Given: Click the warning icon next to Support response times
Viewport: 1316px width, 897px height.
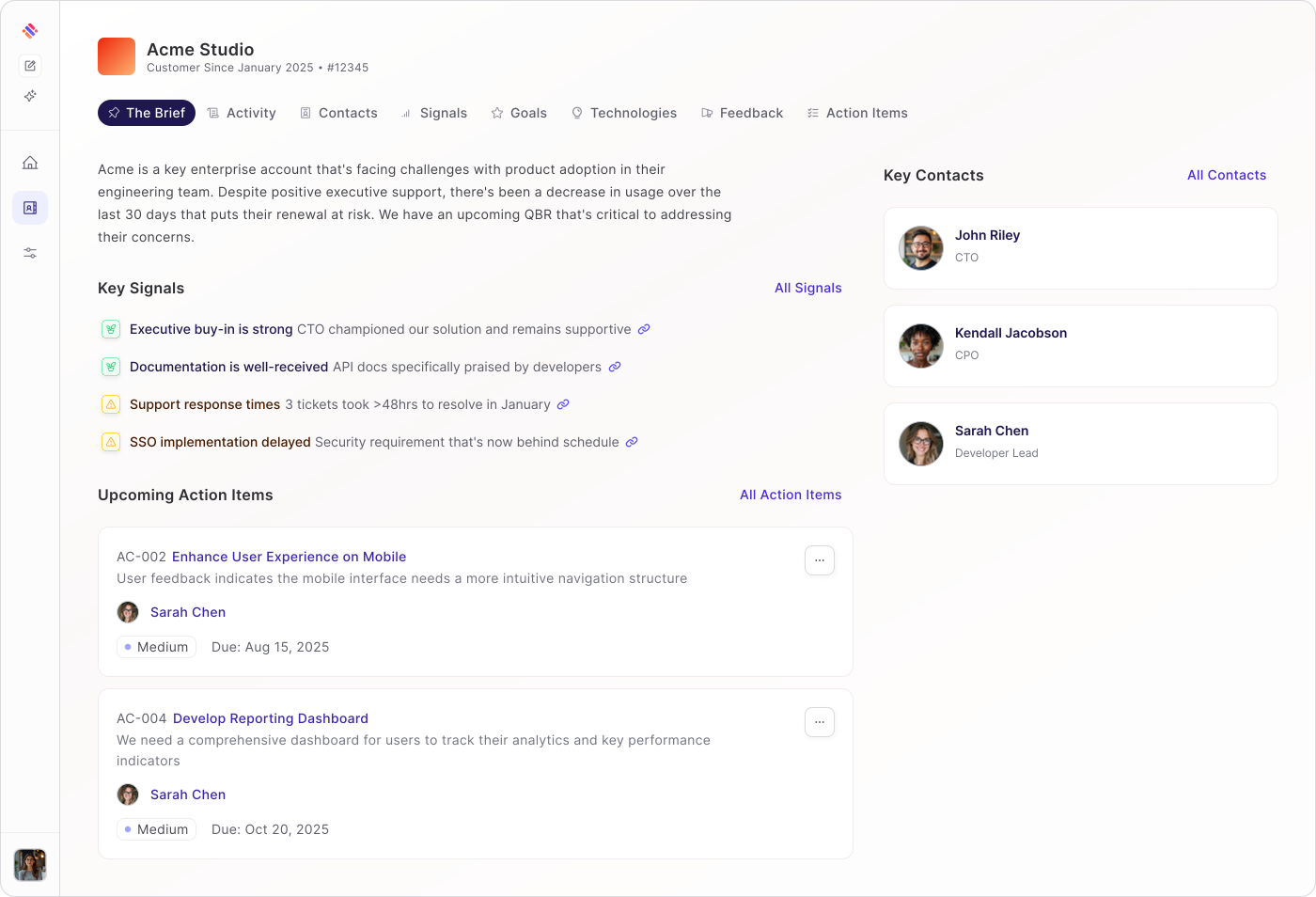Looking at the screenshot, I should coord(111,404).
